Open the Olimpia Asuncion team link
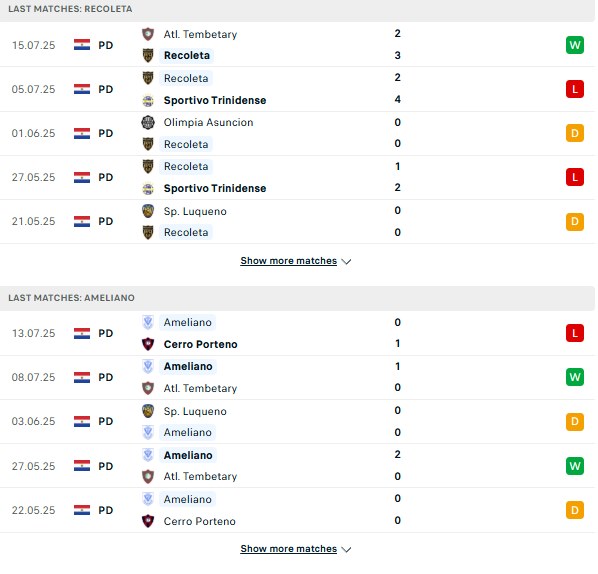598x574 pixels. click(209, 122)
